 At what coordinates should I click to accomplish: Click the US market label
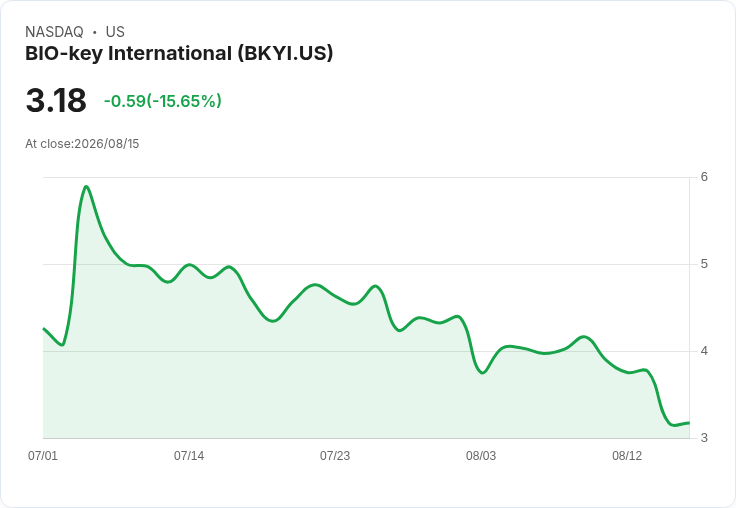tap(115, 32)
